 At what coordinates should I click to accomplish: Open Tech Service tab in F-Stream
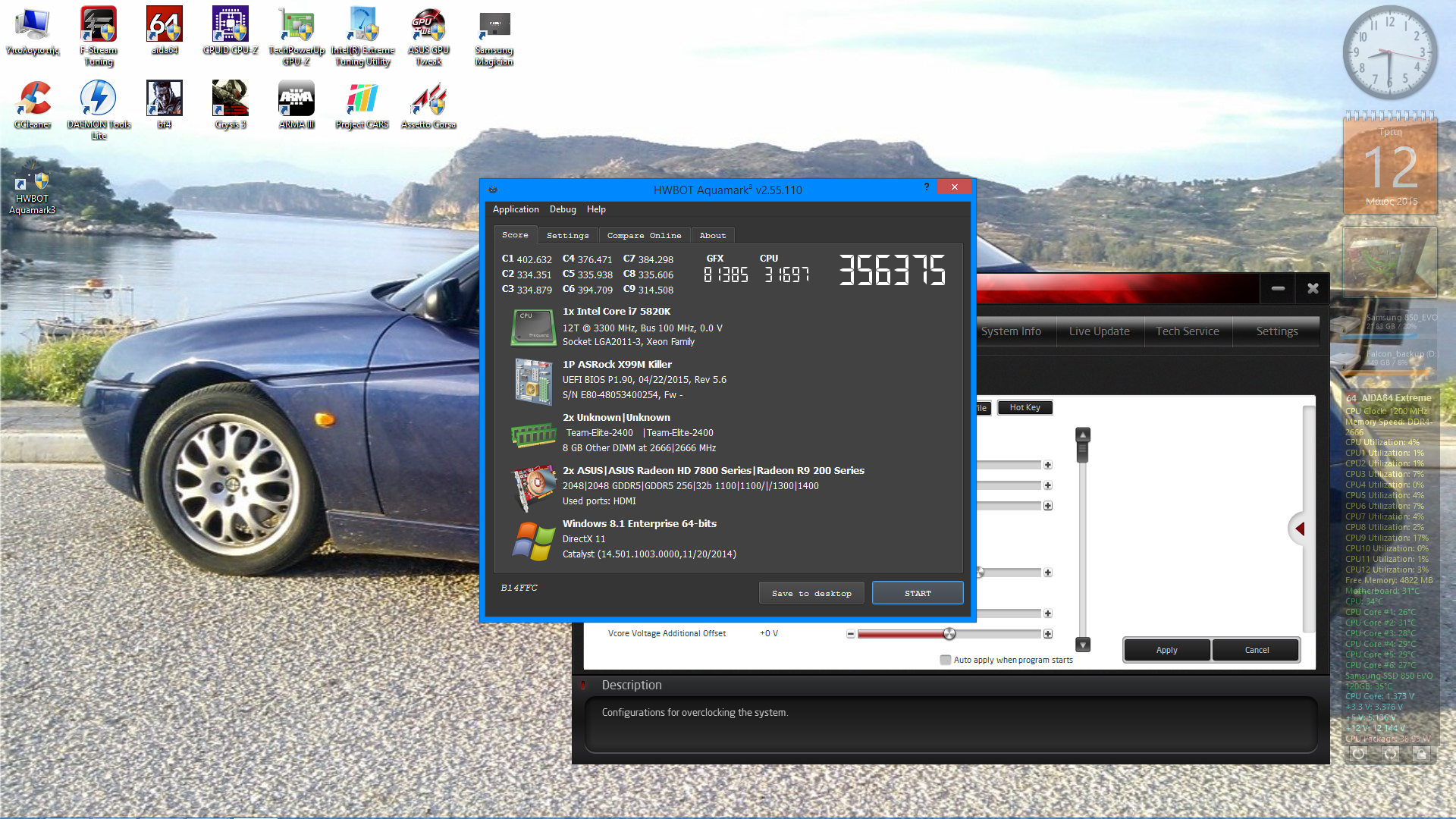1188,331
